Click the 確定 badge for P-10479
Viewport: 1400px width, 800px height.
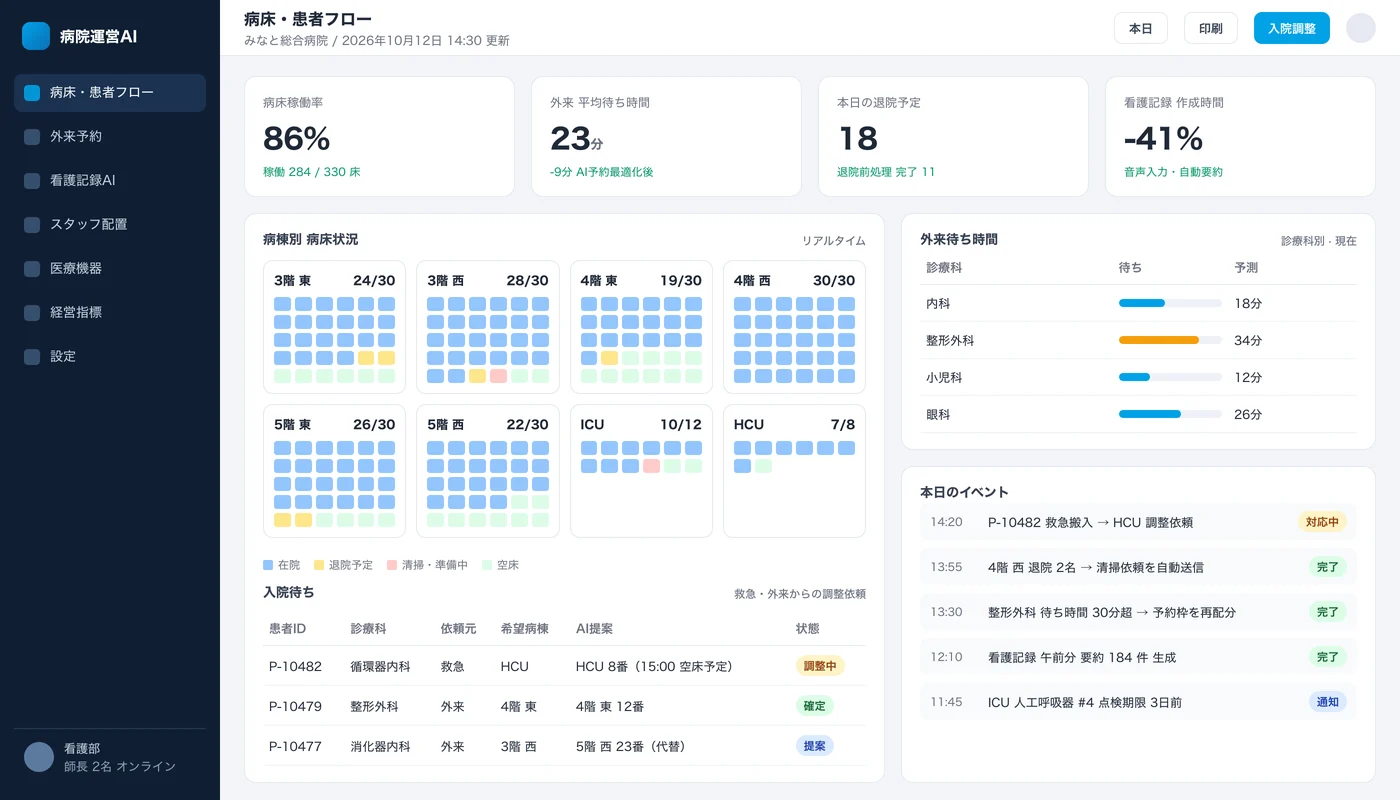tap(815, 706)
